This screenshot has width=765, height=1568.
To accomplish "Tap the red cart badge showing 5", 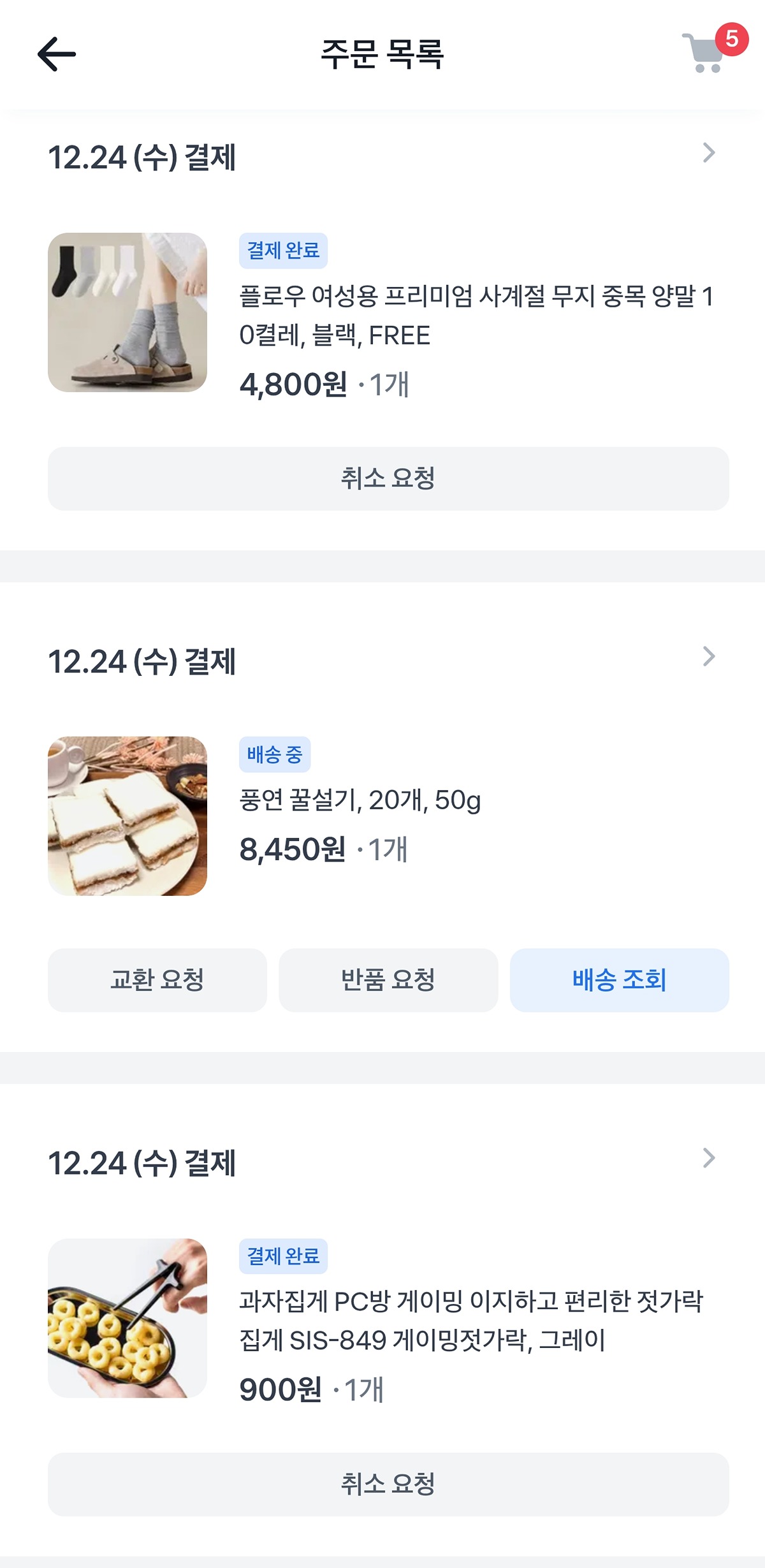I will point(732,40).
